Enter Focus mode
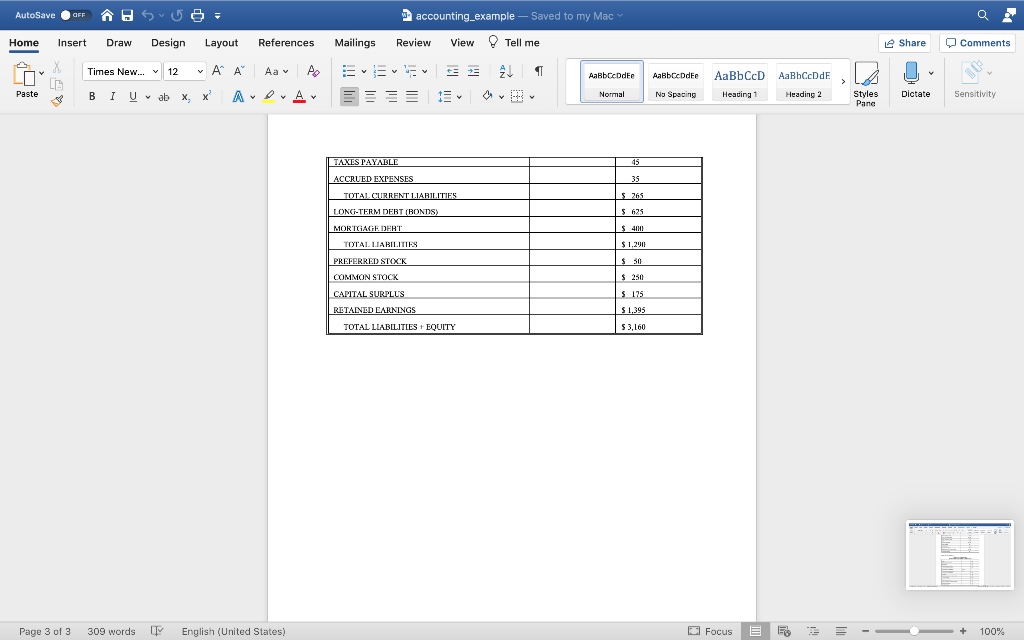Screen dimensions: 1024x640 point(710,631)
